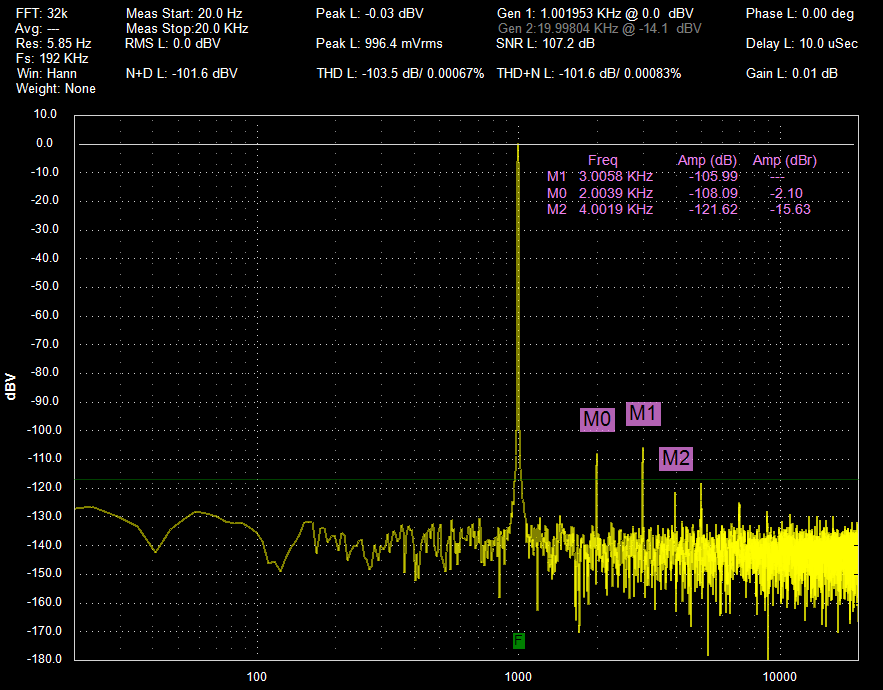This screenshot has width=883, height=690.
Task: Click the -100.0 axis label
Action: tap(44, 430)
